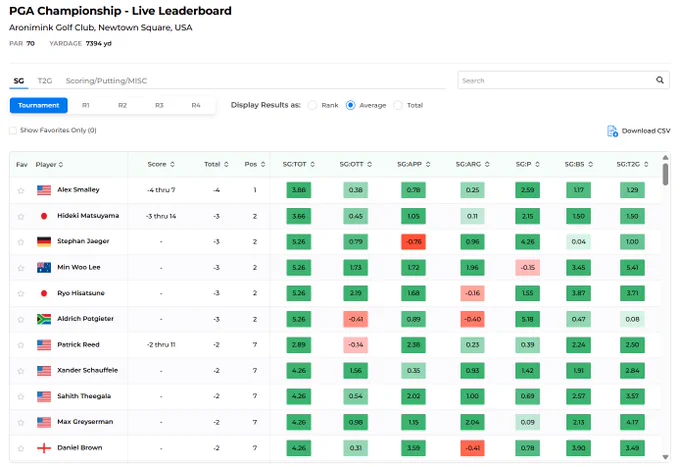This screenshot has height=467, width=680.
Task: Select the Tournament round filter
Action: point(39,105)
